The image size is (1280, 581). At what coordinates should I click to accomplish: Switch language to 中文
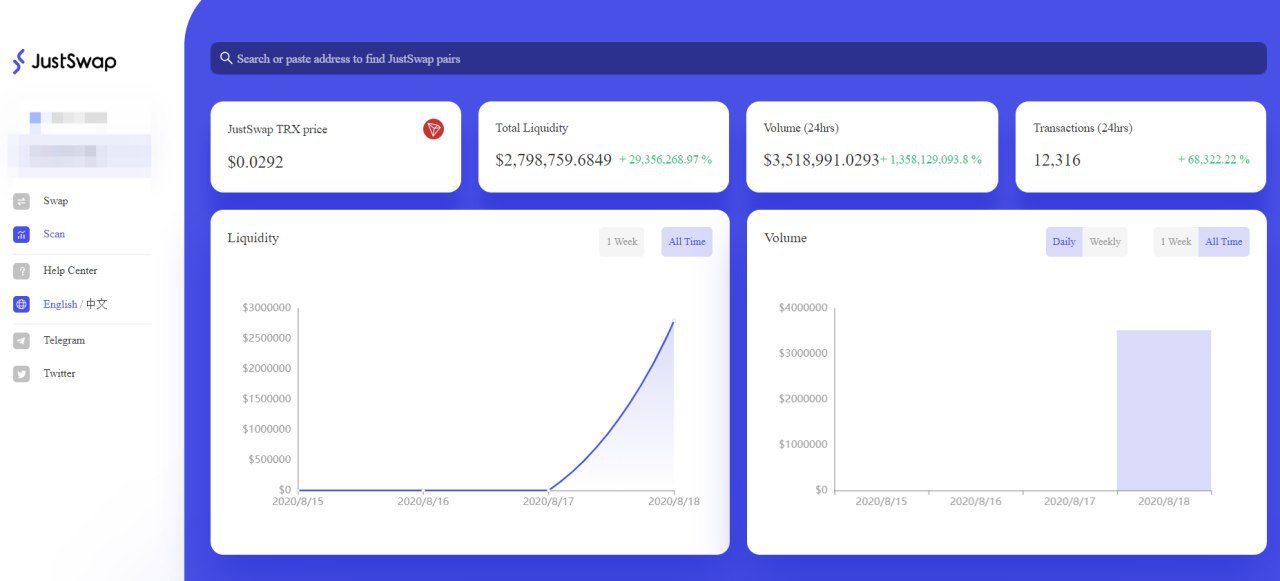(97, 304)
